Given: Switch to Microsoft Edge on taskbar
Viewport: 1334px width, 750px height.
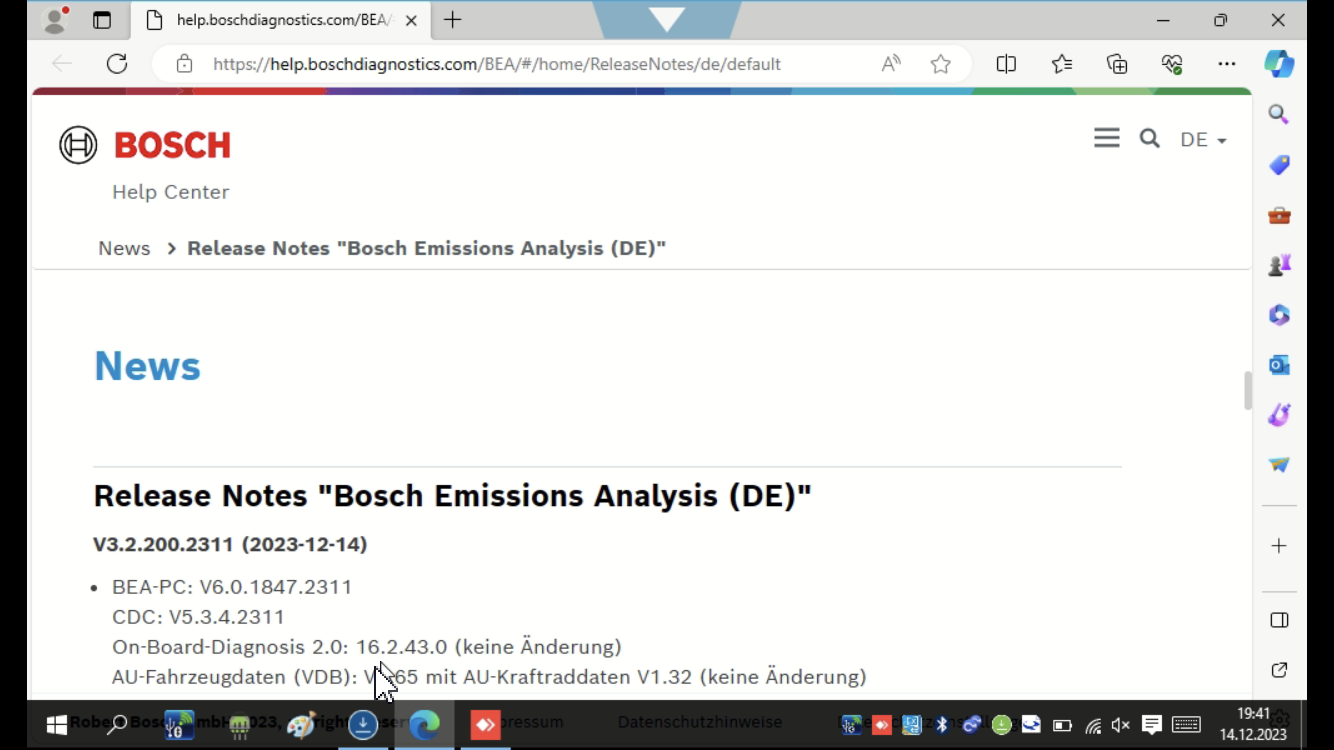Looking at the screenshot, I should [424, 725].
